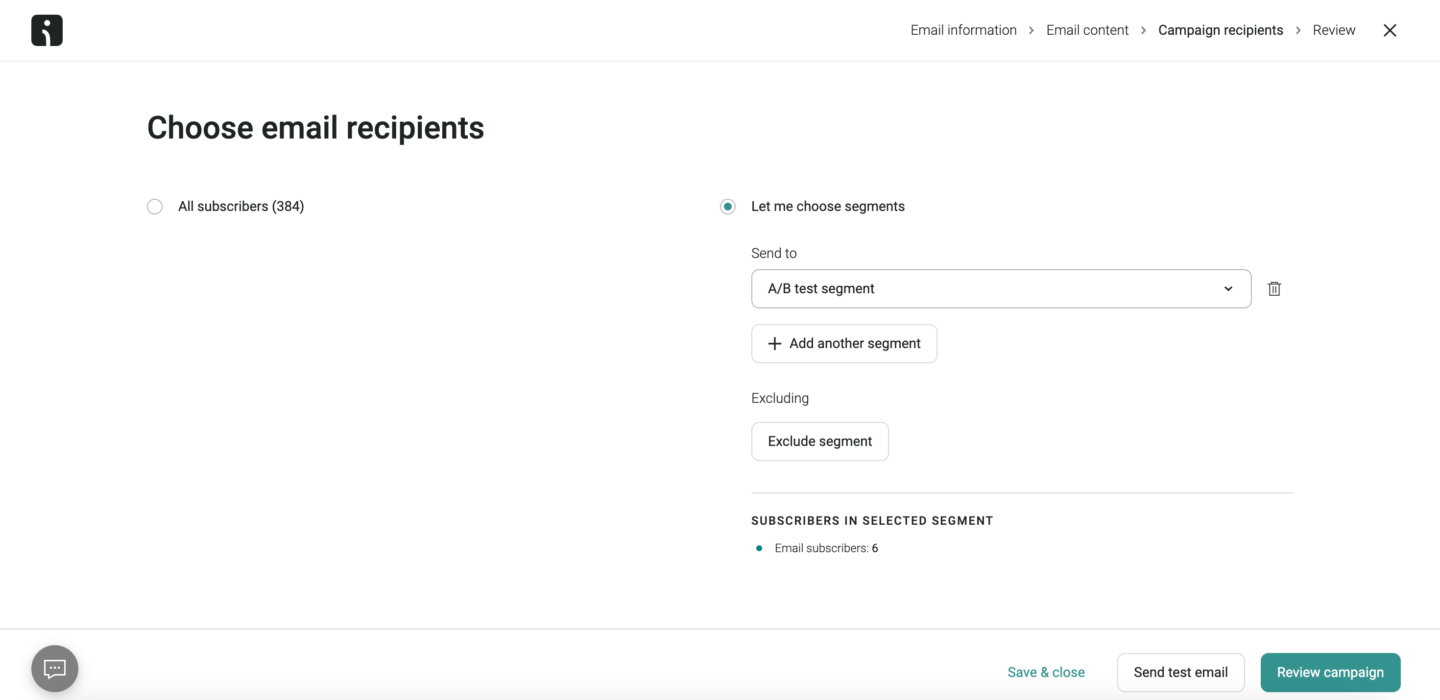
Task: Go back to the Email content step
Action: coord(1087,30)
